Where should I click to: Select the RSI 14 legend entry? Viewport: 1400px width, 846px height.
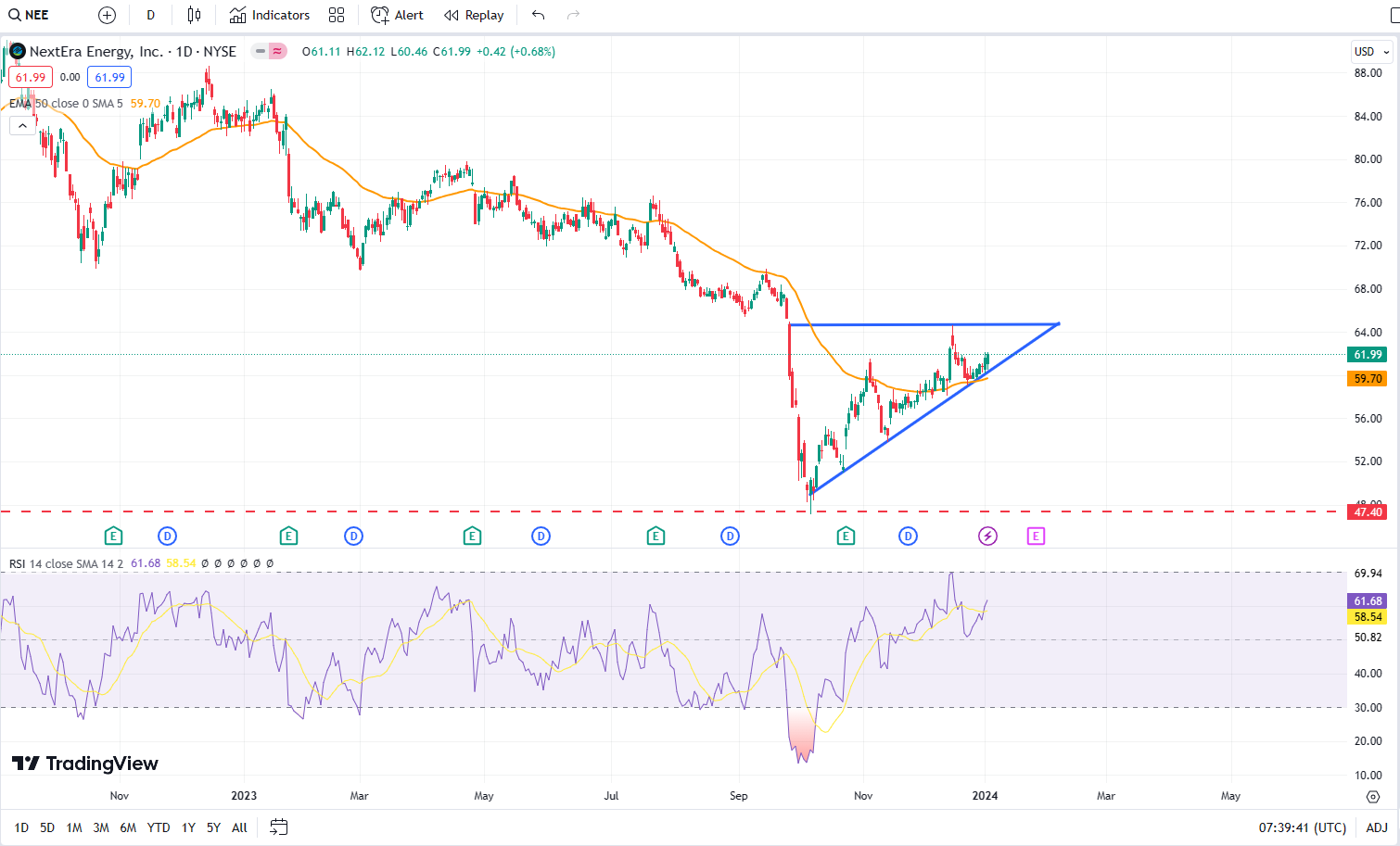pyautogui.click(x=66, y=563)
